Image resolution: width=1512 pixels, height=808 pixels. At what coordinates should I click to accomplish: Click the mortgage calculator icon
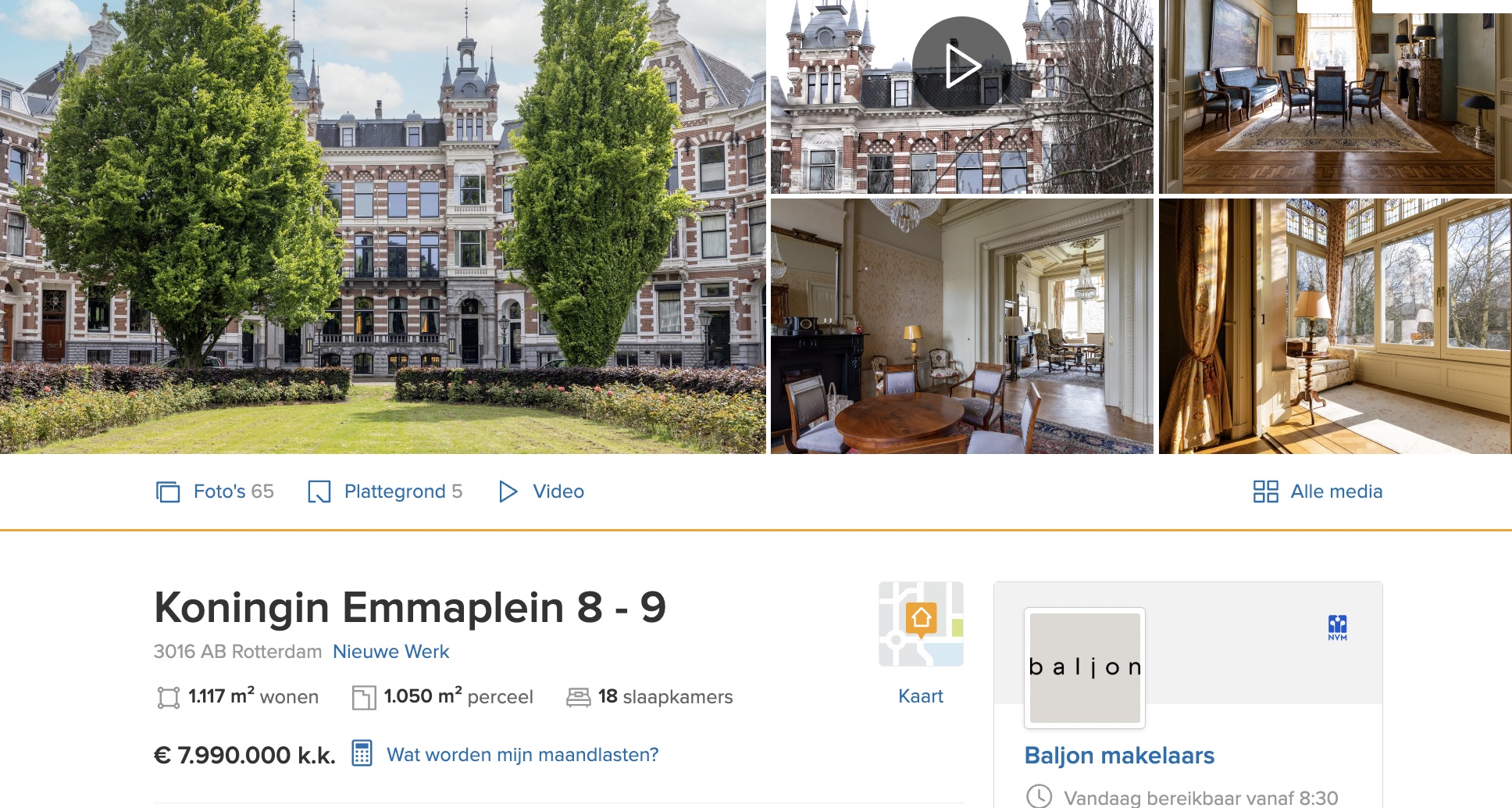point(362,753)
